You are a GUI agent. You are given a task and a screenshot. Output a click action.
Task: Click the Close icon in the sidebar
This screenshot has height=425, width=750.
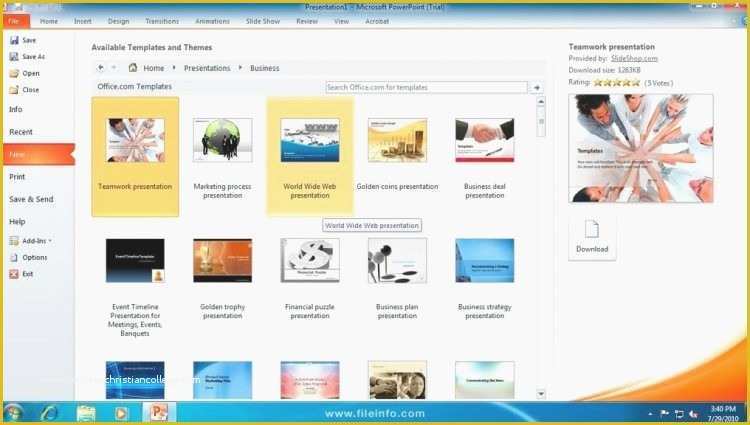[x=14, y=89]
